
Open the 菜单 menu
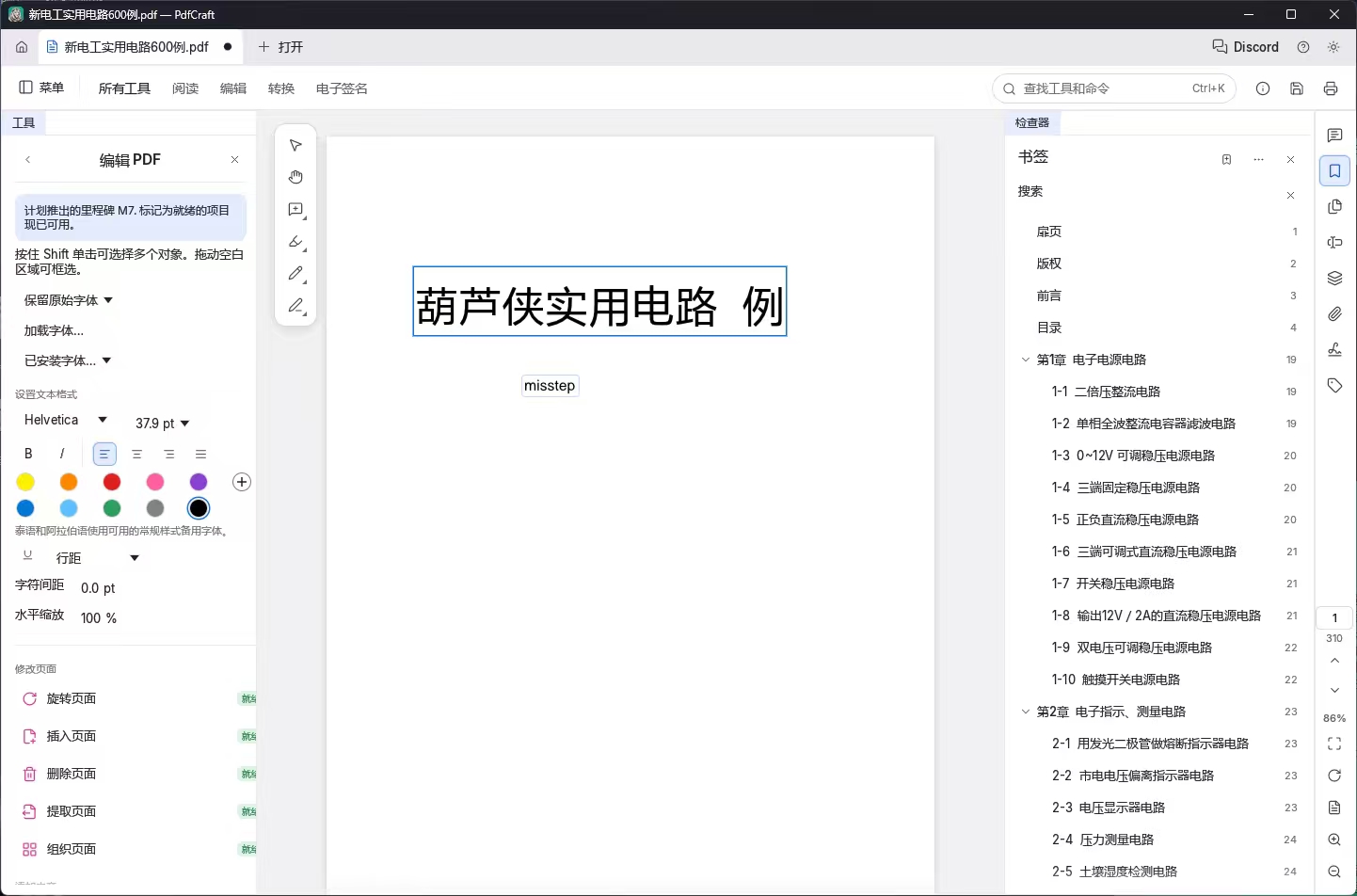coord(42,88)
